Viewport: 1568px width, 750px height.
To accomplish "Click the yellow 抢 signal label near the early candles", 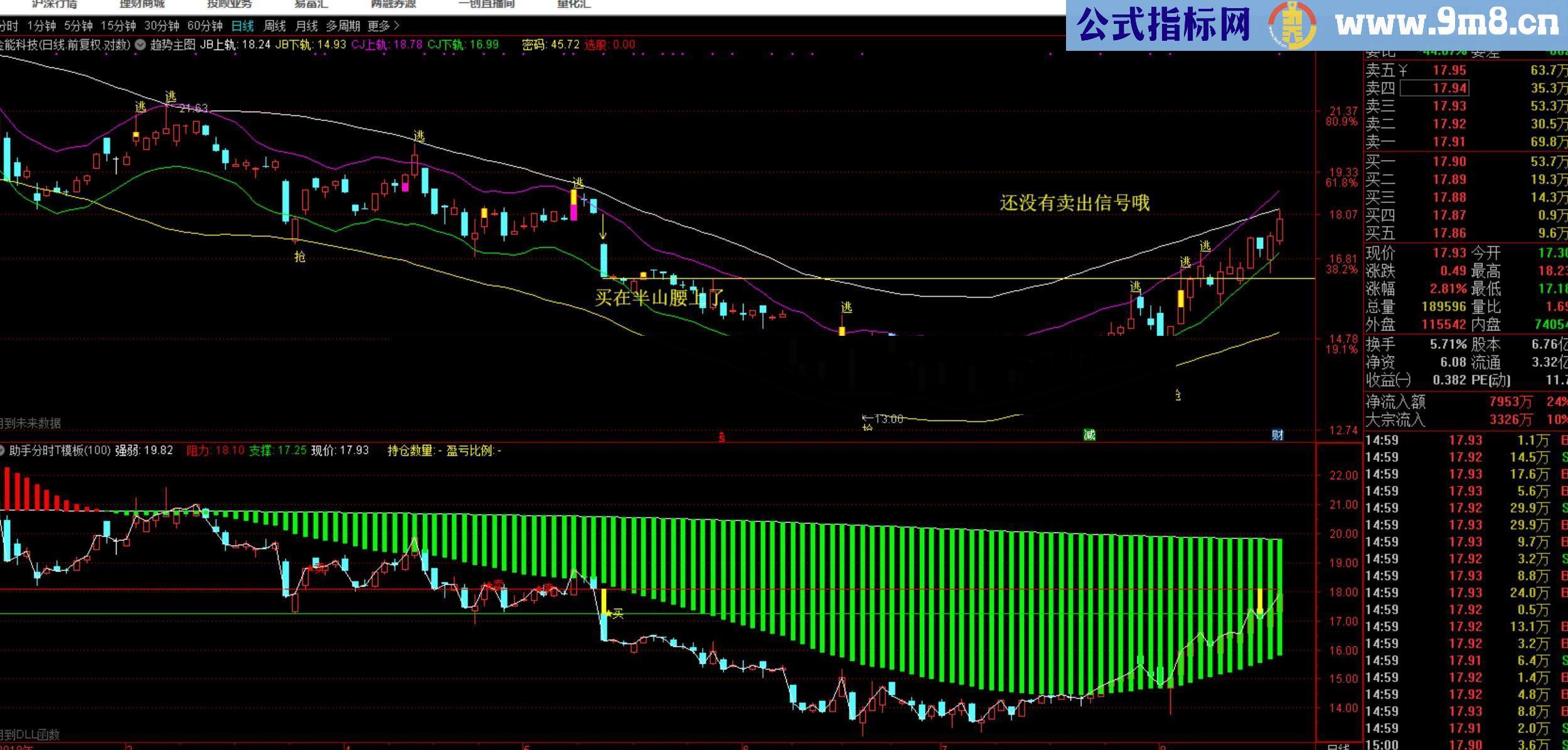I will (x=300, y=256).
